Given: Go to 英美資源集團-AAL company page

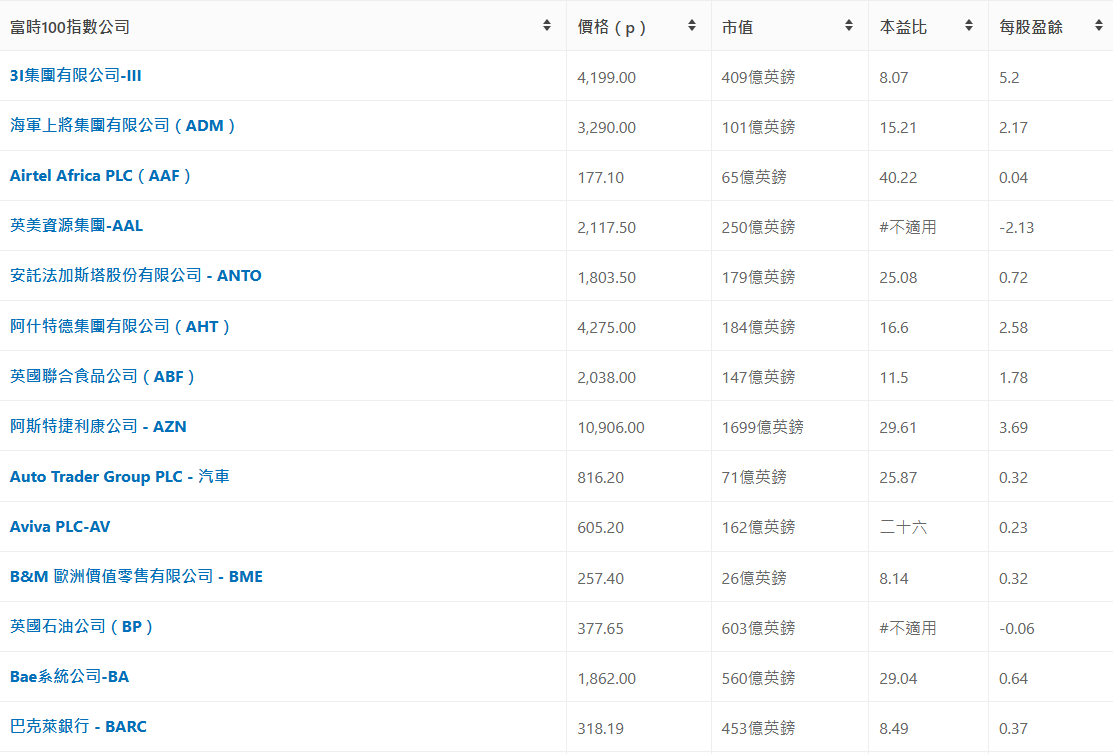Looking at the screenshot, I should coord(76,226).
